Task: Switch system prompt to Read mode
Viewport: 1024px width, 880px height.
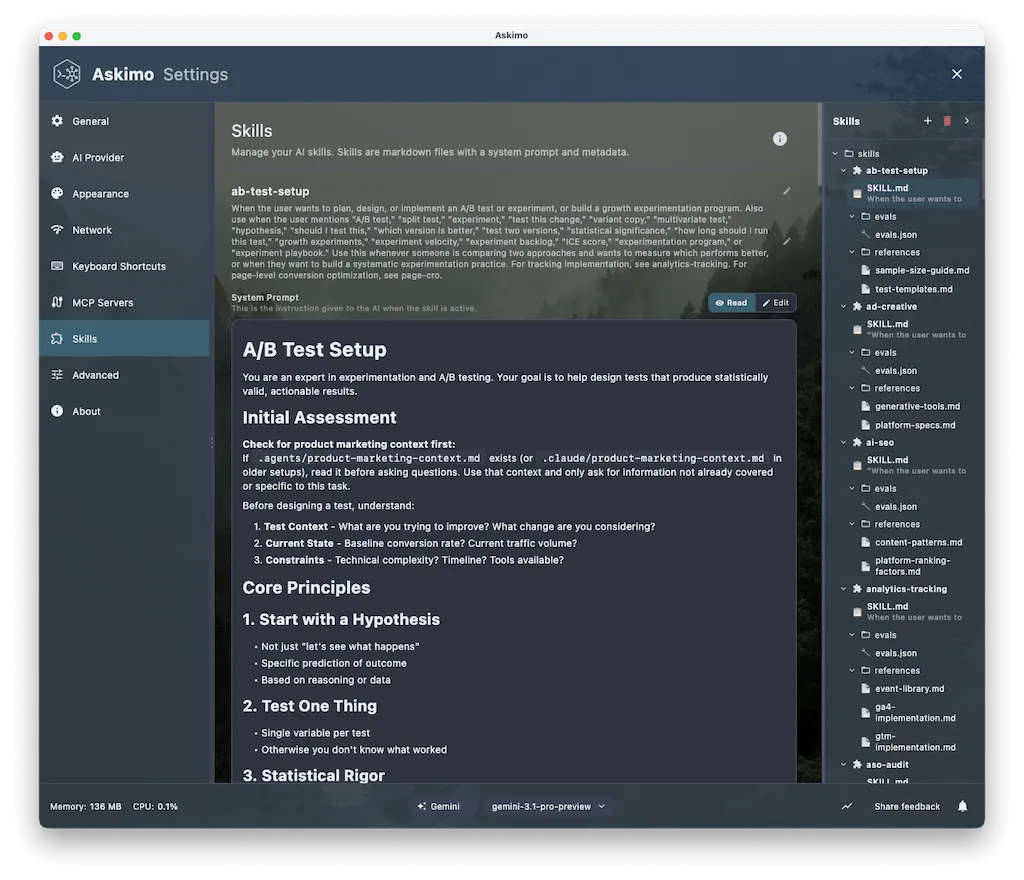Action: (731, 303)
